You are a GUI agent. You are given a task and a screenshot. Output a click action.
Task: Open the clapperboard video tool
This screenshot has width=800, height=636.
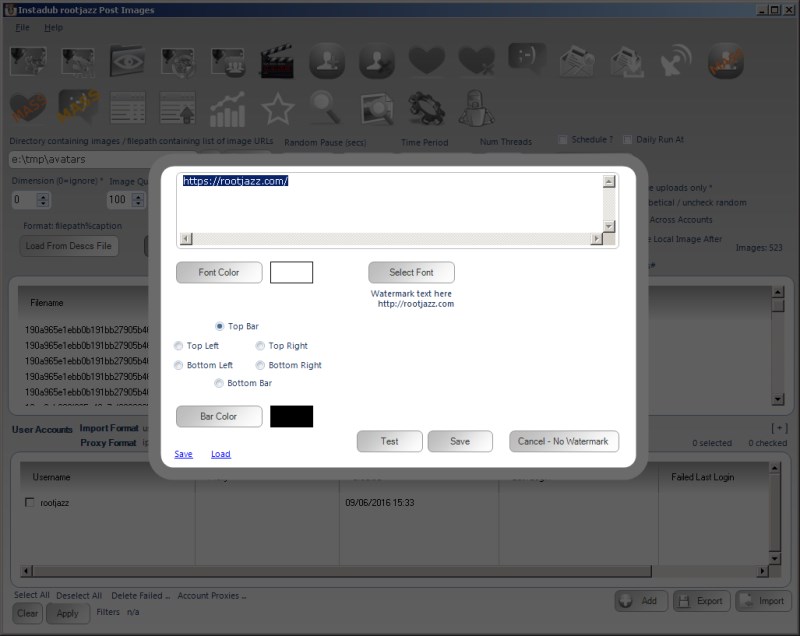[277, 61]
